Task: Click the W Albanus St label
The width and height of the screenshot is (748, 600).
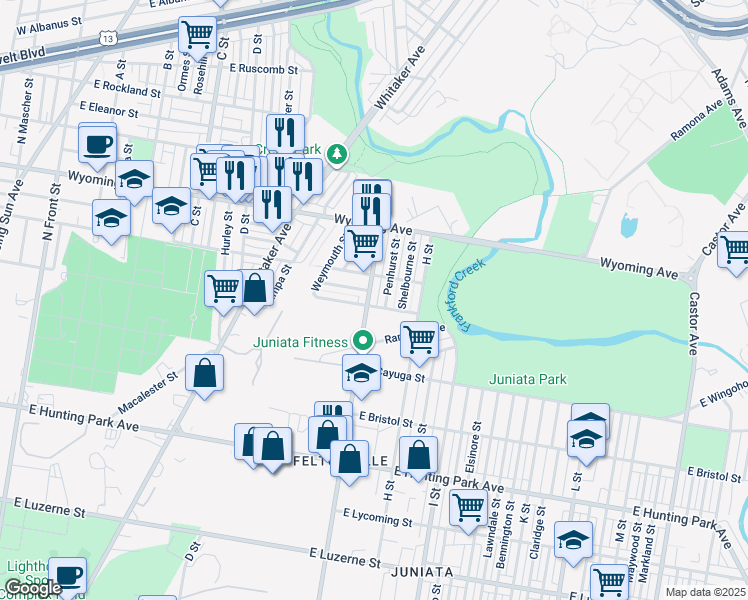Action: pos(49,26)
